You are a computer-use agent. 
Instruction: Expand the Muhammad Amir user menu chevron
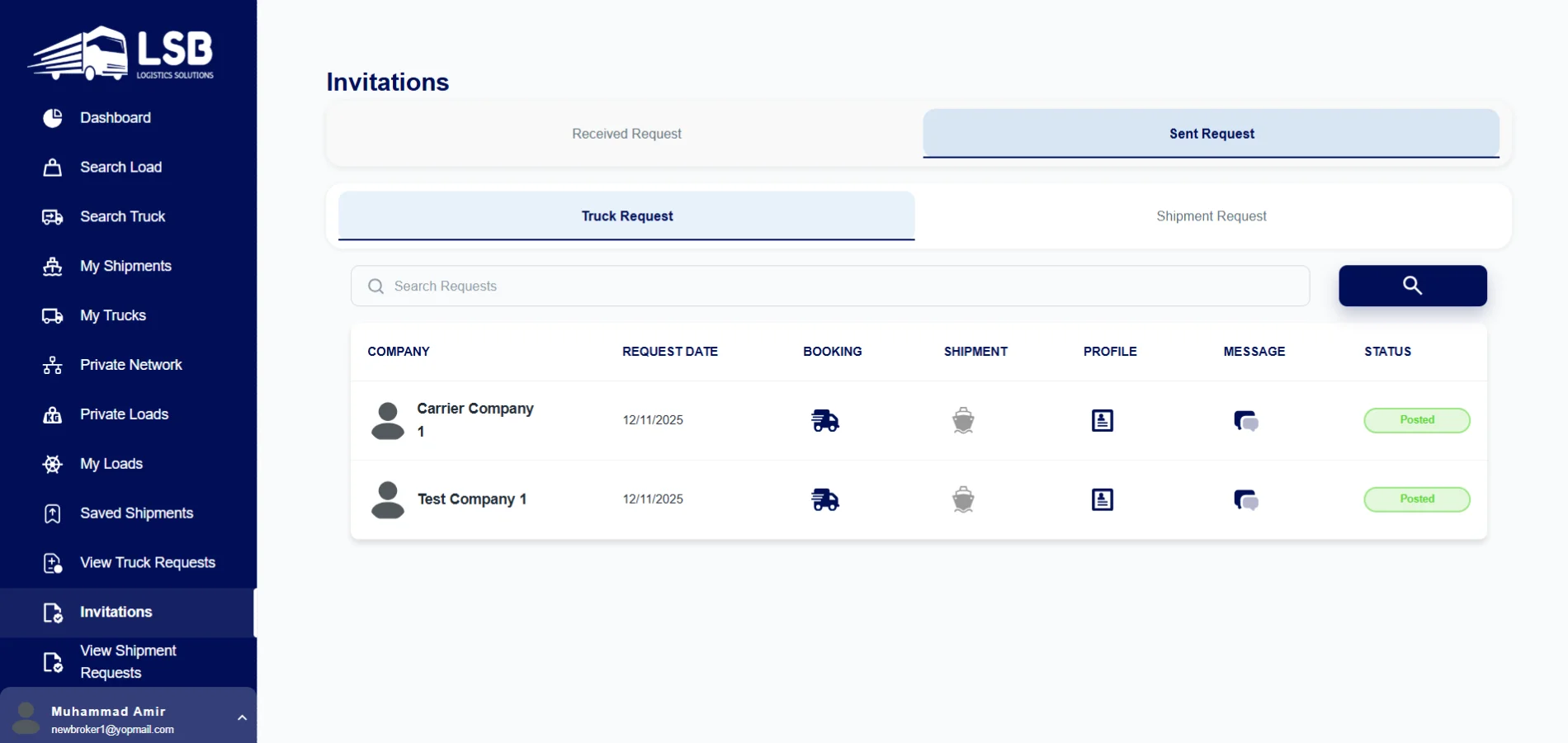coord(242,717)
